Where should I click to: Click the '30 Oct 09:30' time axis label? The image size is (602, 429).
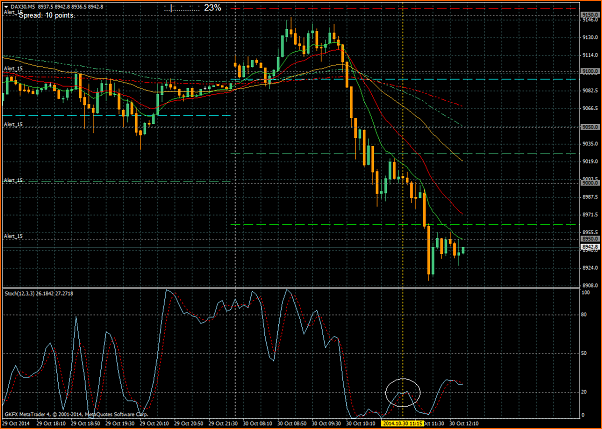point(326,424)
